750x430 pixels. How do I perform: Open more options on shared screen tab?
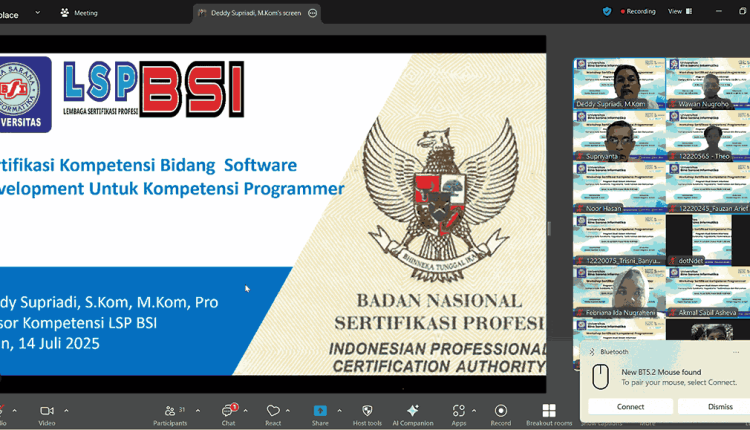(x=312, y=13)
